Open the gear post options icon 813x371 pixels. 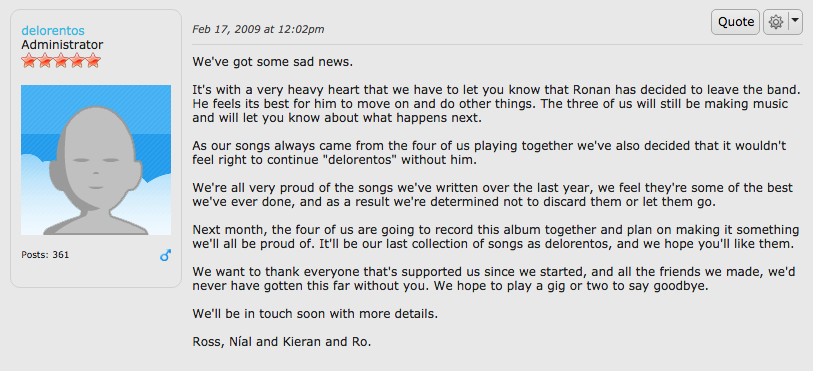click(776, 22)
